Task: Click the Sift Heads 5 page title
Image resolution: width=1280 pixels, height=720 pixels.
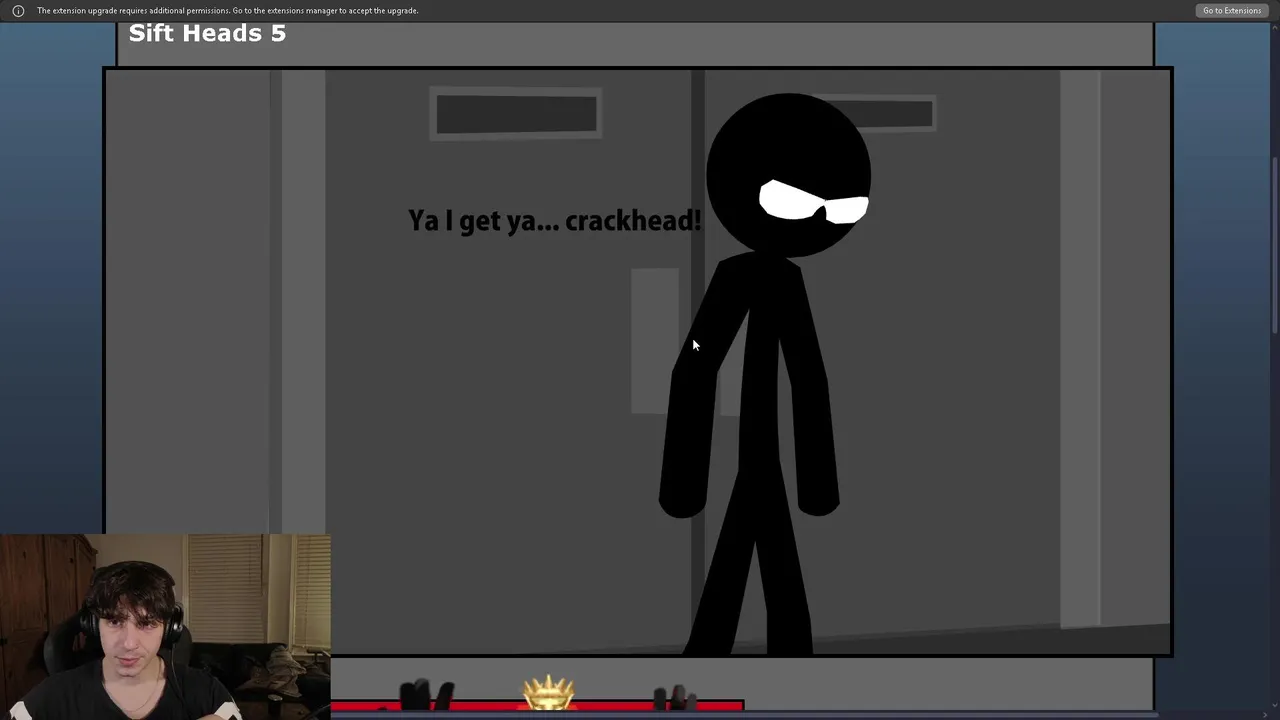Action: [207, 33]
